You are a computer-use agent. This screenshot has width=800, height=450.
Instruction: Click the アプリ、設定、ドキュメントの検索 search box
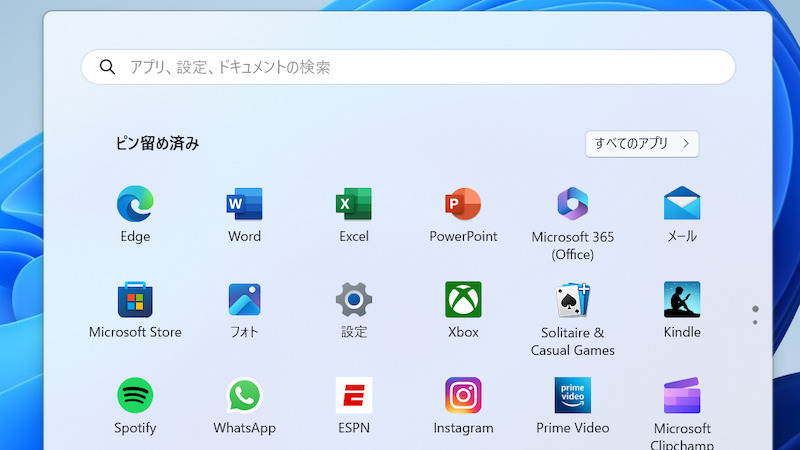(x=408, y=67)
